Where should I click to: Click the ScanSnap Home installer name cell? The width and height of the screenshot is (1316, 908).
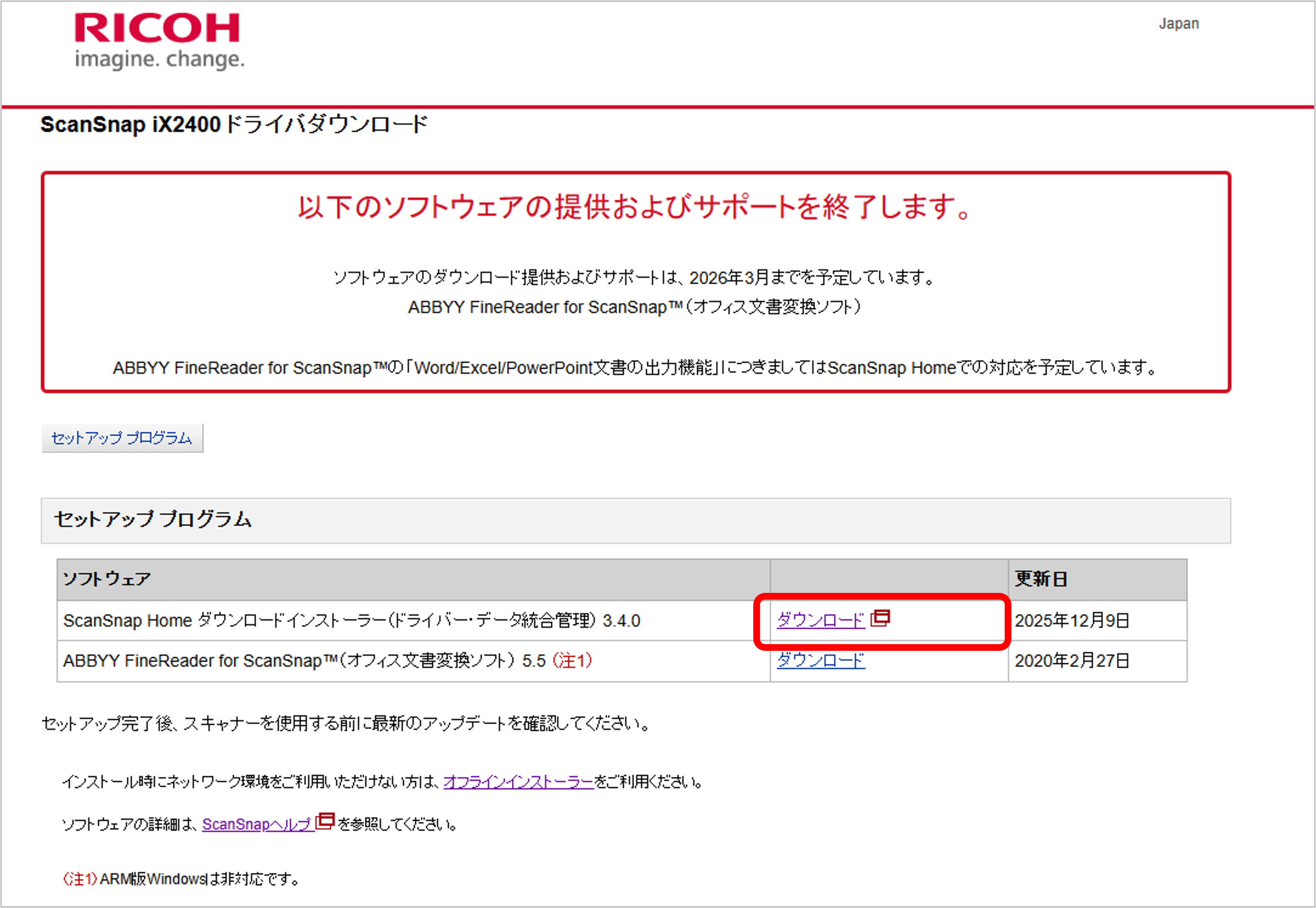click(352, 621)
